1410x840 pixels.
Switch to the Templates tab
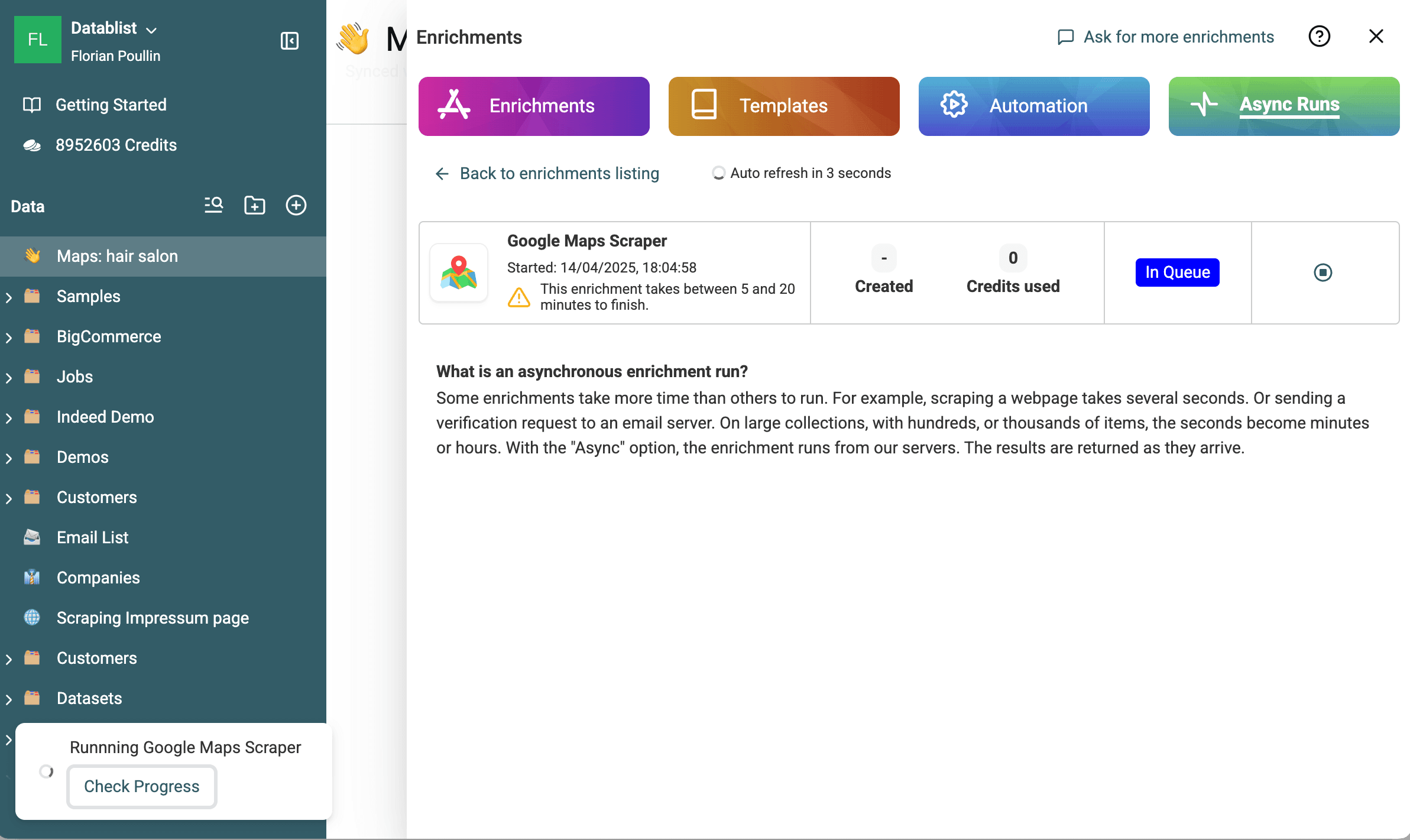(784, 106)
